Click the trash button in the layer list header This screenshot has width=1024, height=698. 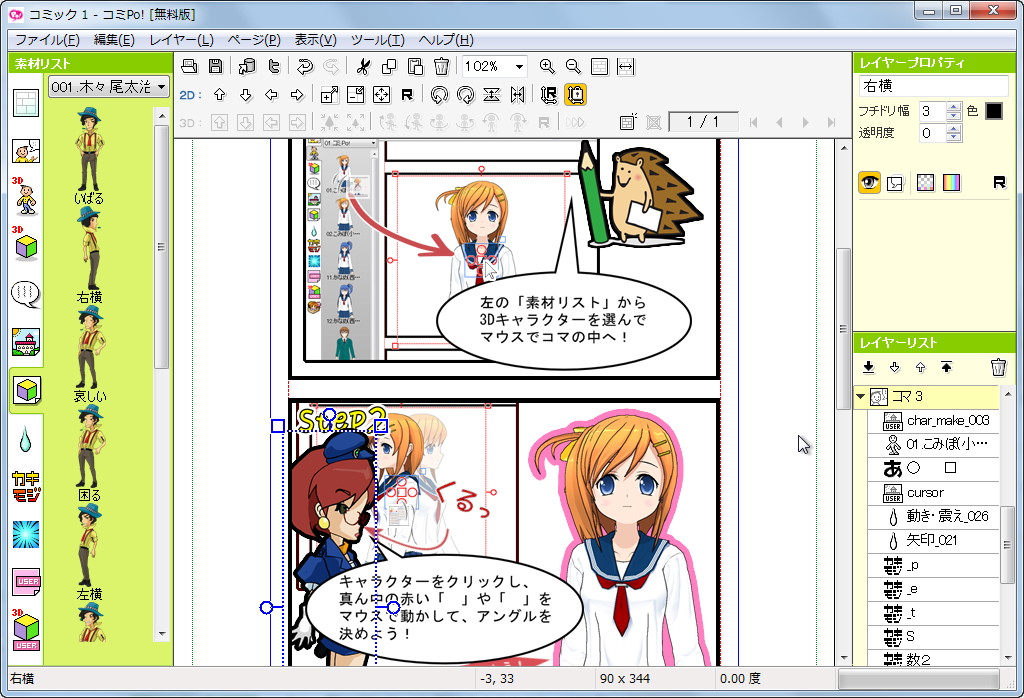pos(998,367)
